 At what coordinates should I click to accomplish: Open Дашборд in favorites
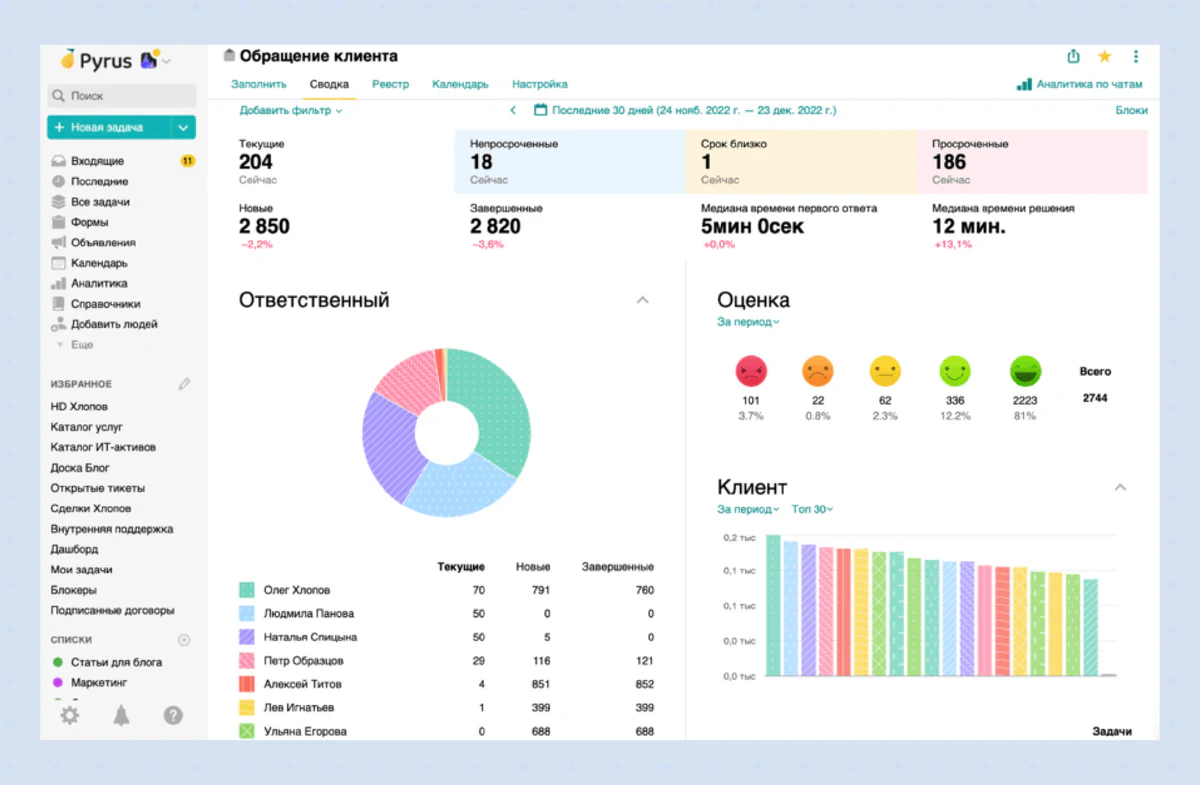tap(74, 549)
